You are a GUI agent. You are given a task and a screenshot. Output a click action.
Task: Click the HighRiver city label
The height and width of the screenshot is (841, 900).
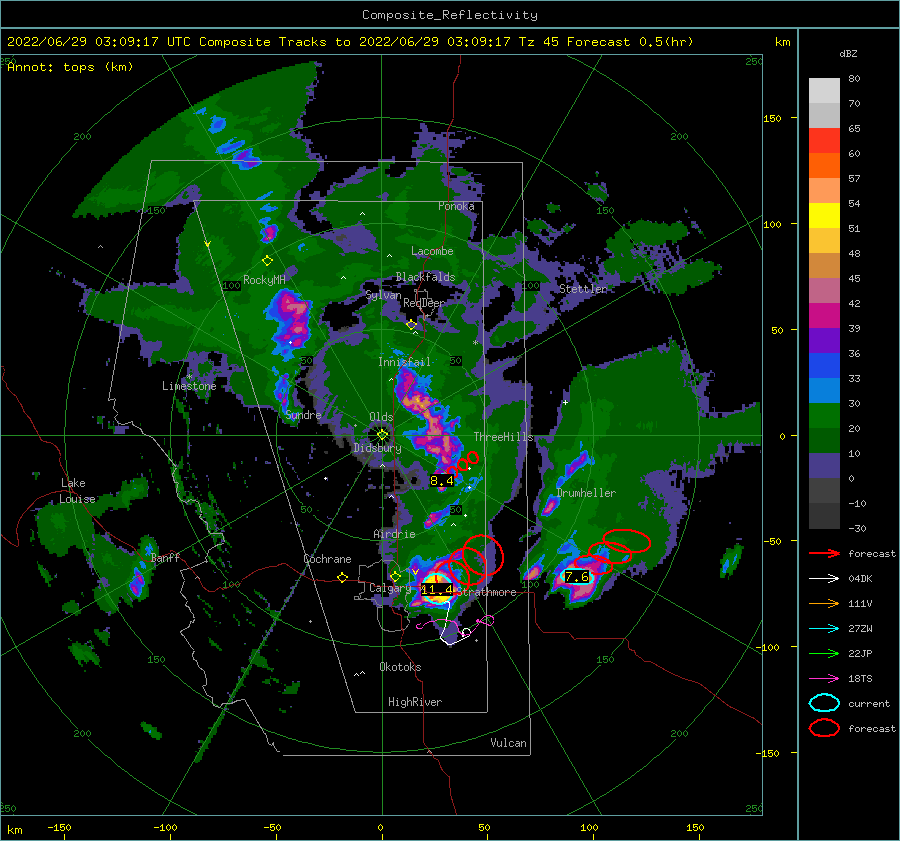click(415, 702)
